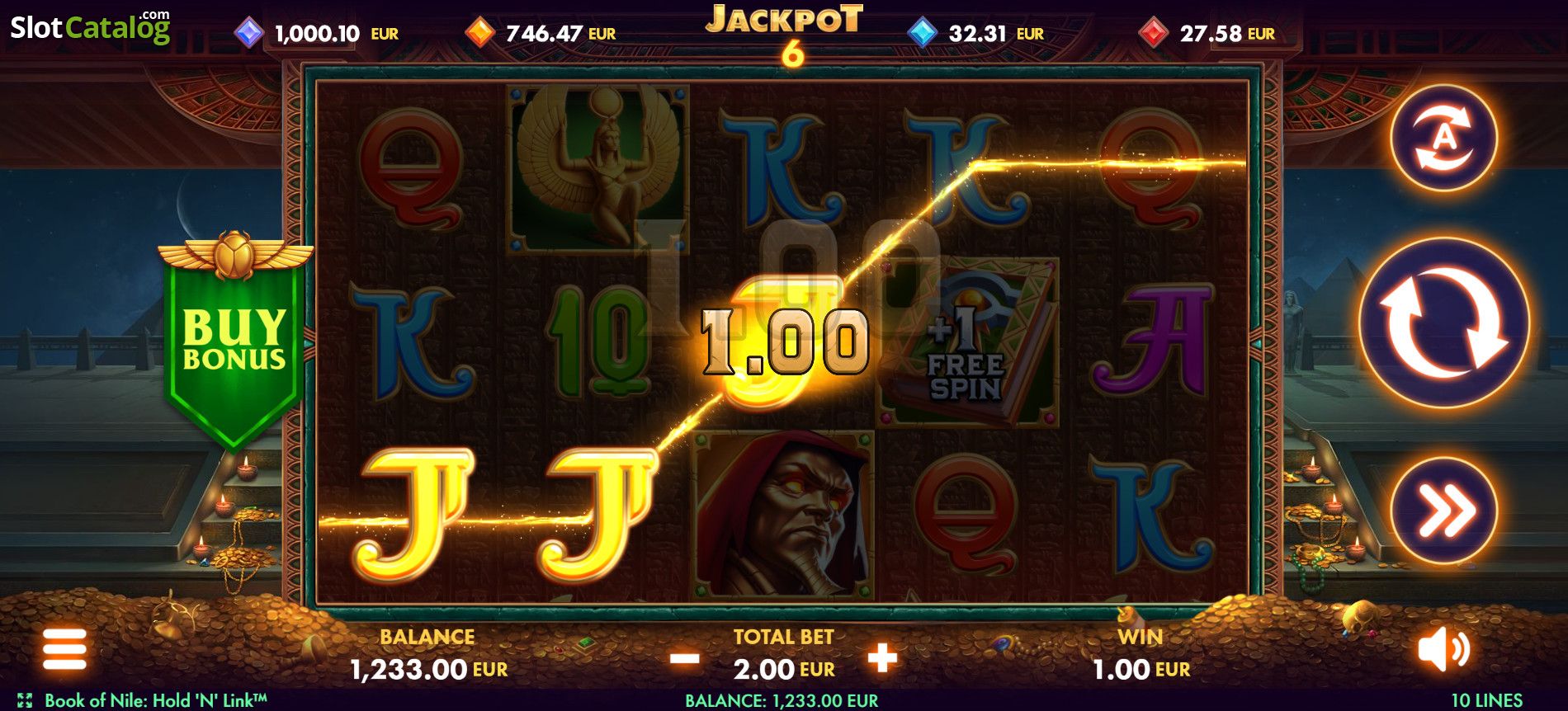Select the purple gem 1,000.10 EUR jackpot
This screenshot has width=1568, height=711.
317,33
